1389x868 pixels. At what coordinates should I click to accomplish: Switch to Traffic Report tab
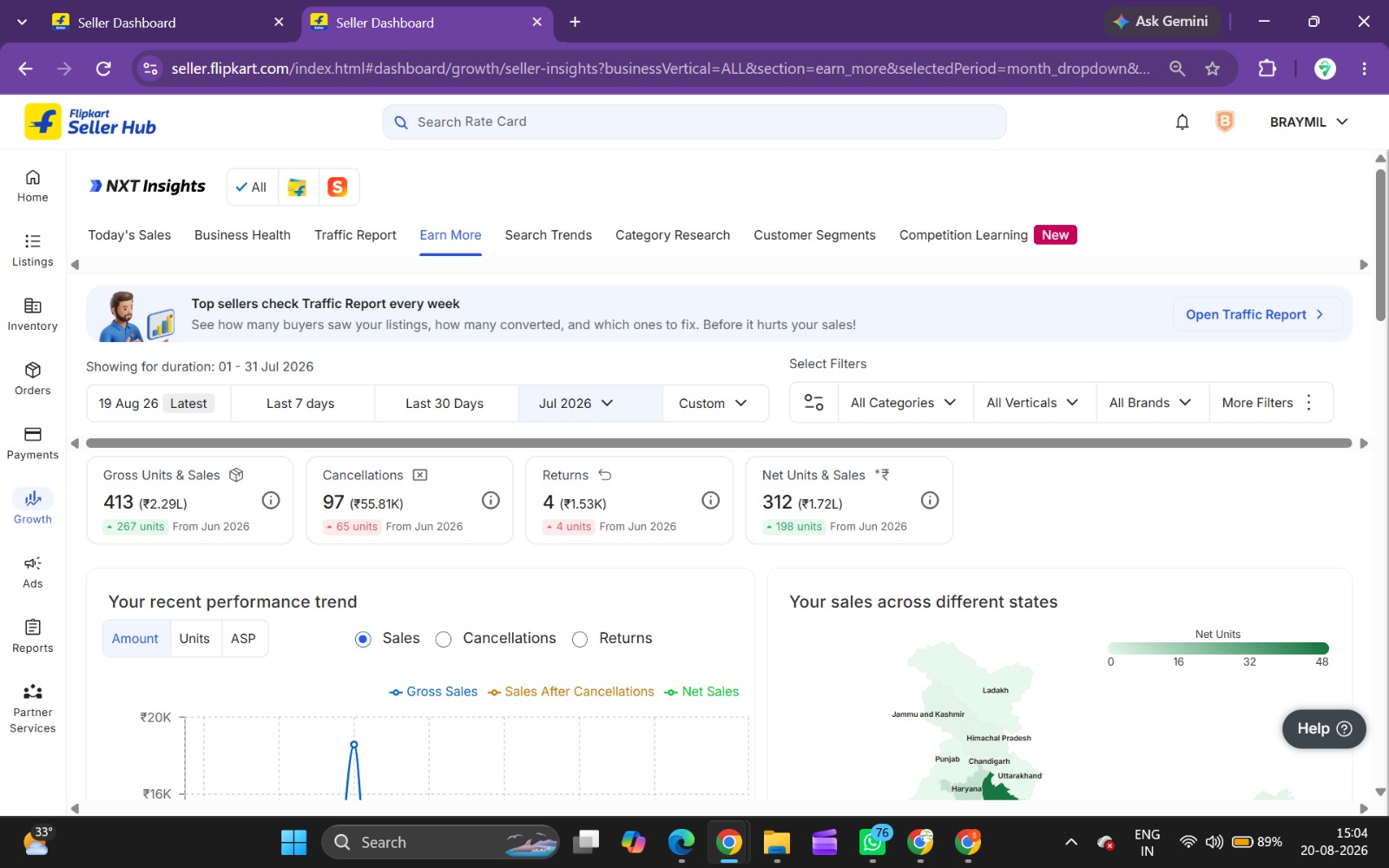point(355,235)
